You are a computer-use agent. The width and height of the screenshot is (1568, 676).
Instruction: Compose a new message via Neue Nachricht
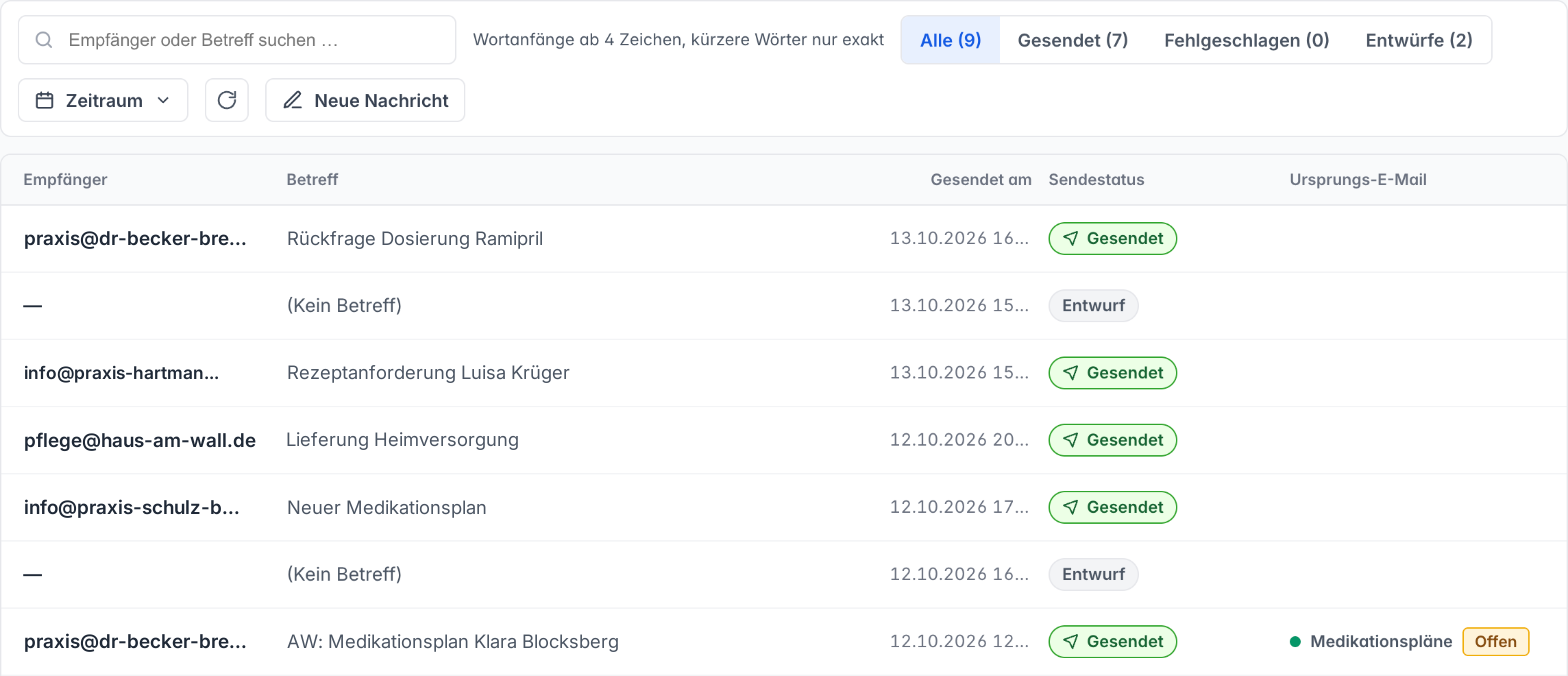[365, 100]
